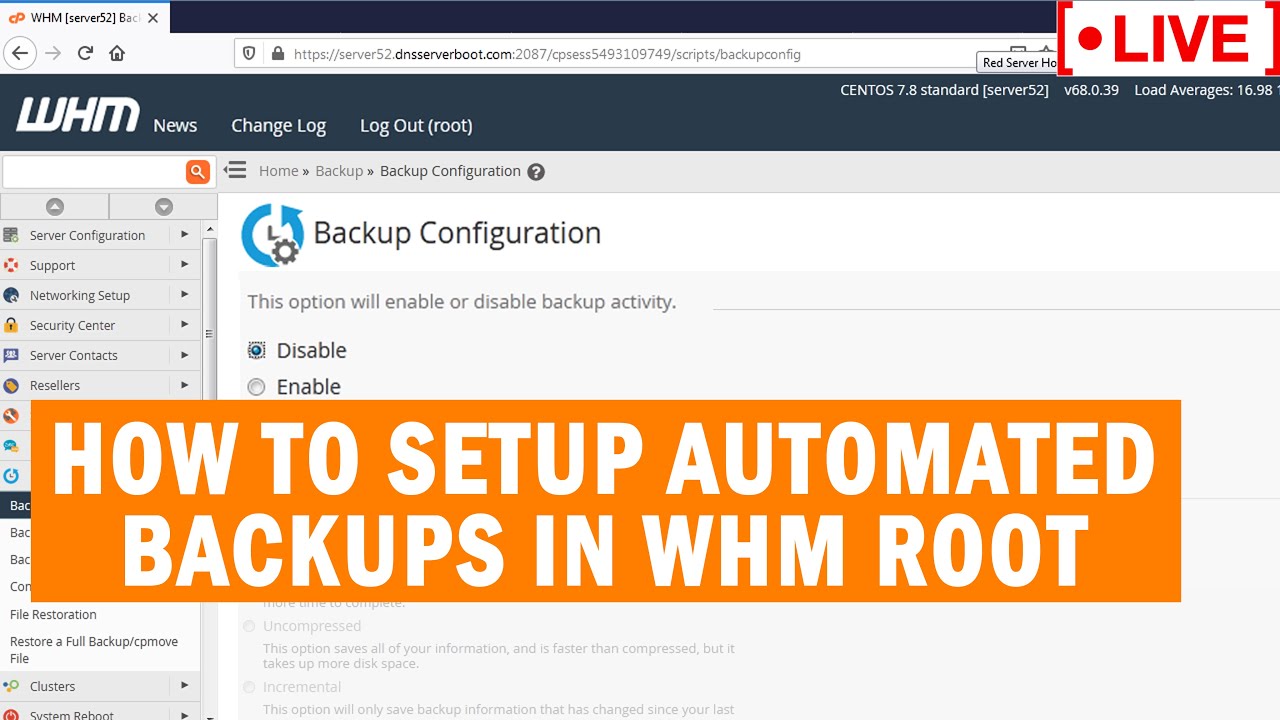The image size is (1280, 720).
Task: Click the sidebar collapse-all up arrow button
Action: coord(55,206)
